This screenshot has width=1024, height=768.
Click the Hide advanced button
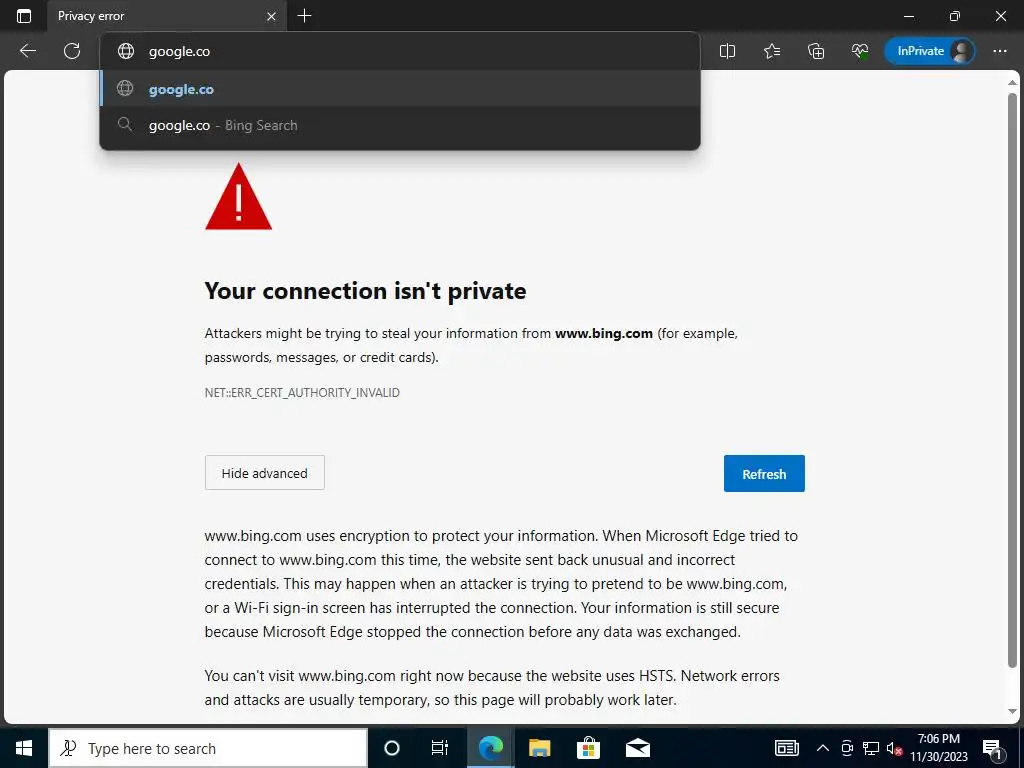coord(264,473)
